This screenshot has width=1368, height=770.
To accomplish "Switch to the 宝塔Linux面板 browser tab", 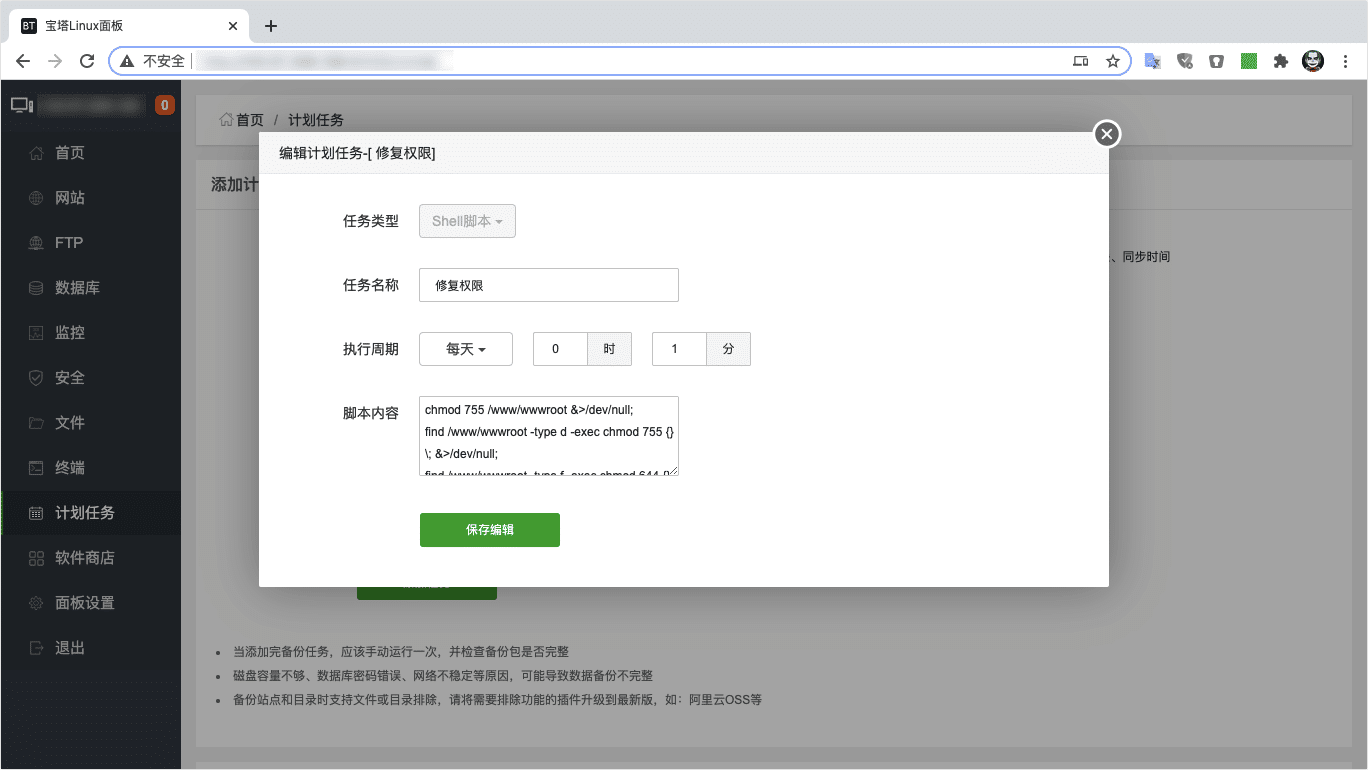I will pyautogui.click(x=128, y=26).
